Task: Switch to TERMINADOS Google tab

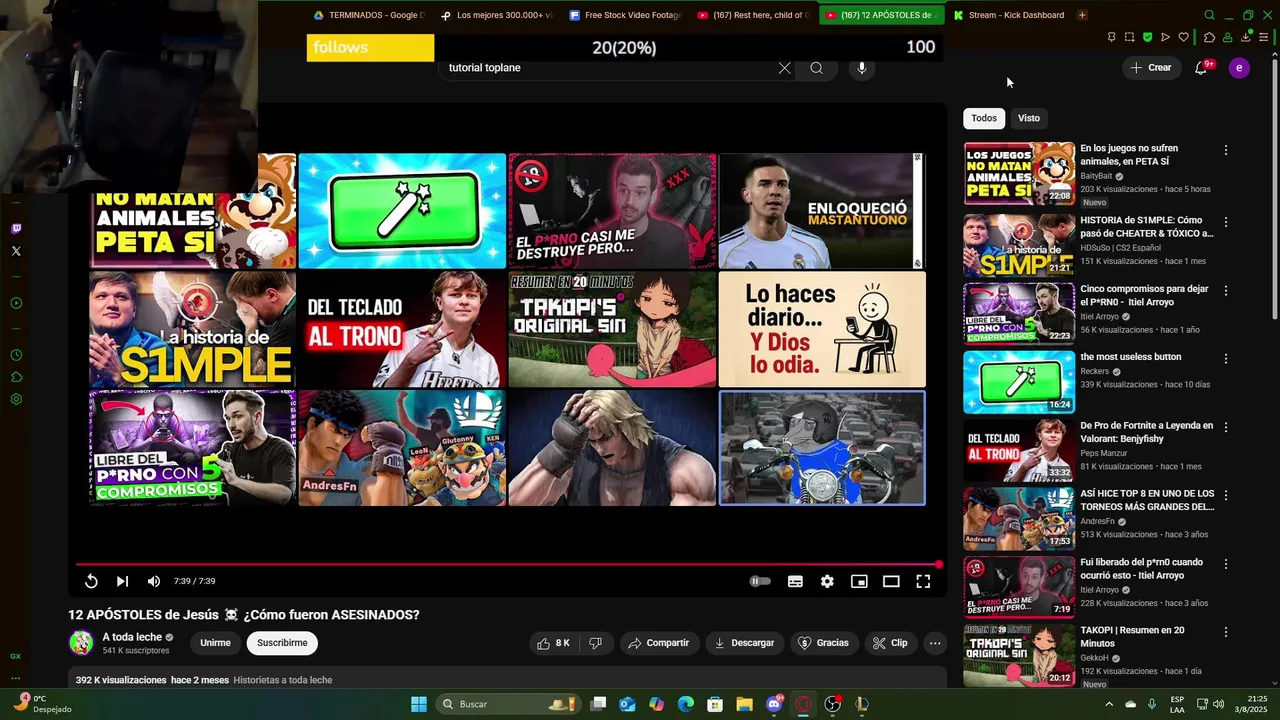Action: (x=368, y=15)
